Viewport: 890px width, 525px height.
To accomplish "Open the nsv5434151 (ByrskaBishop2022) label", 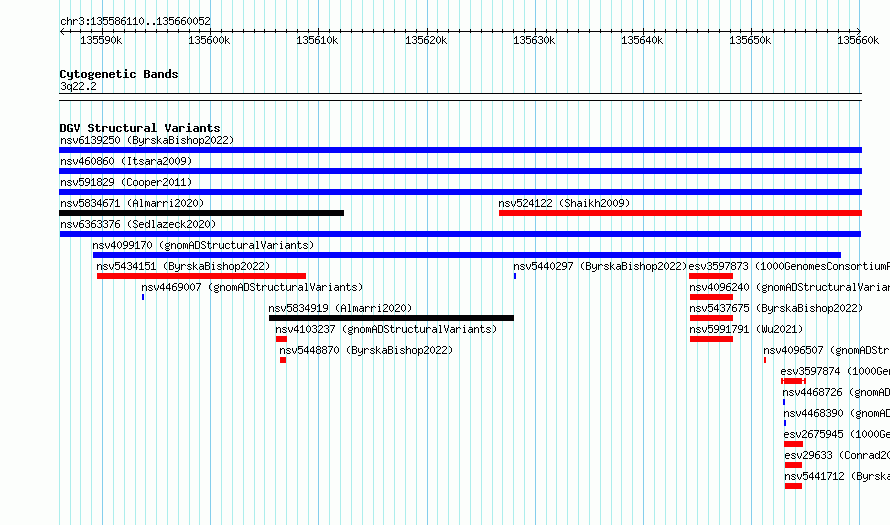I will point(183,266).
